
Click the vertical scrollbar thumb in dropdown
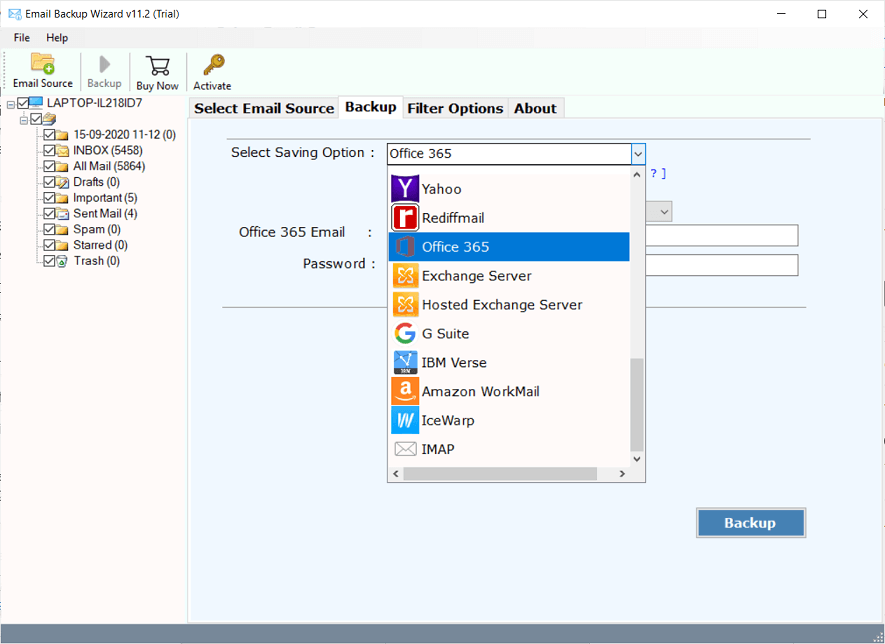point(637,405)
